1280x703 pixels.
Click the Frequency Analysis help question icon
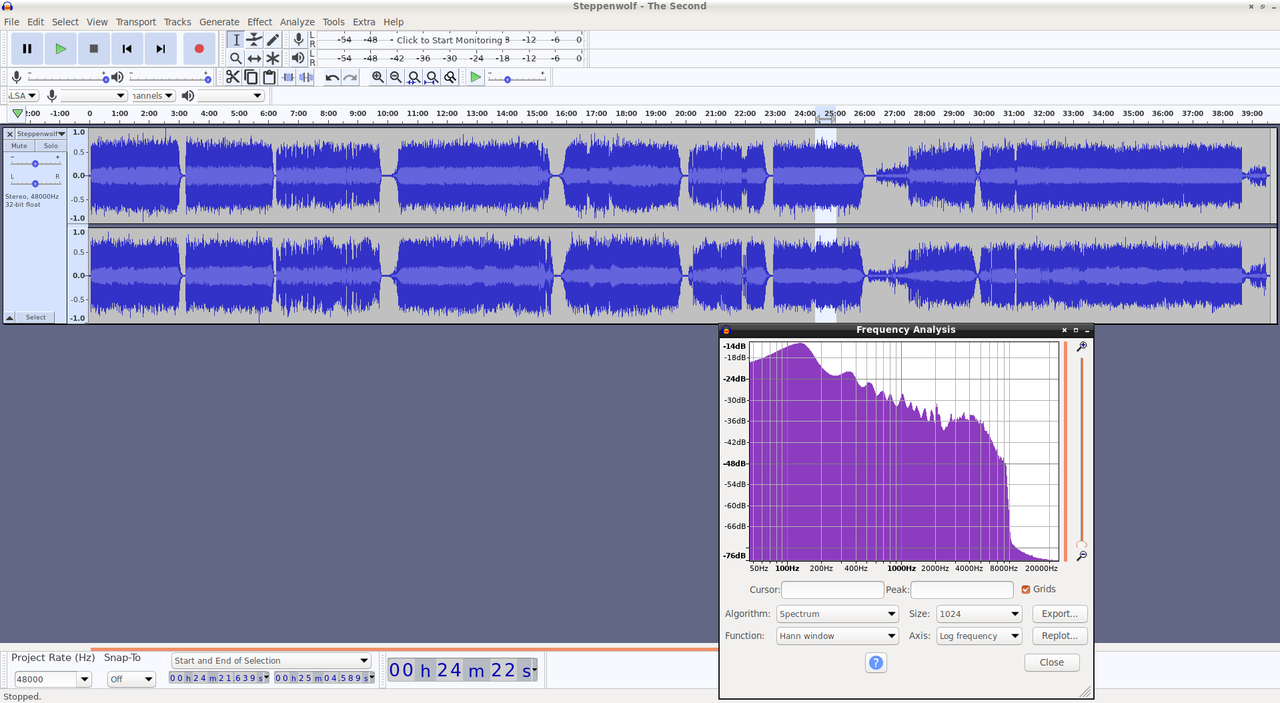click(876, 663)
